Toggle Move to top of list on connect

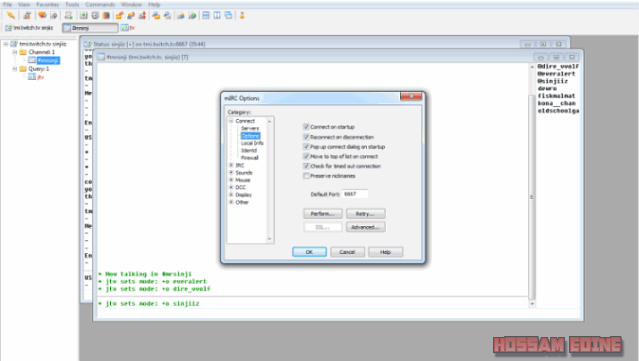pyautogui.click(x=306, y=156)
